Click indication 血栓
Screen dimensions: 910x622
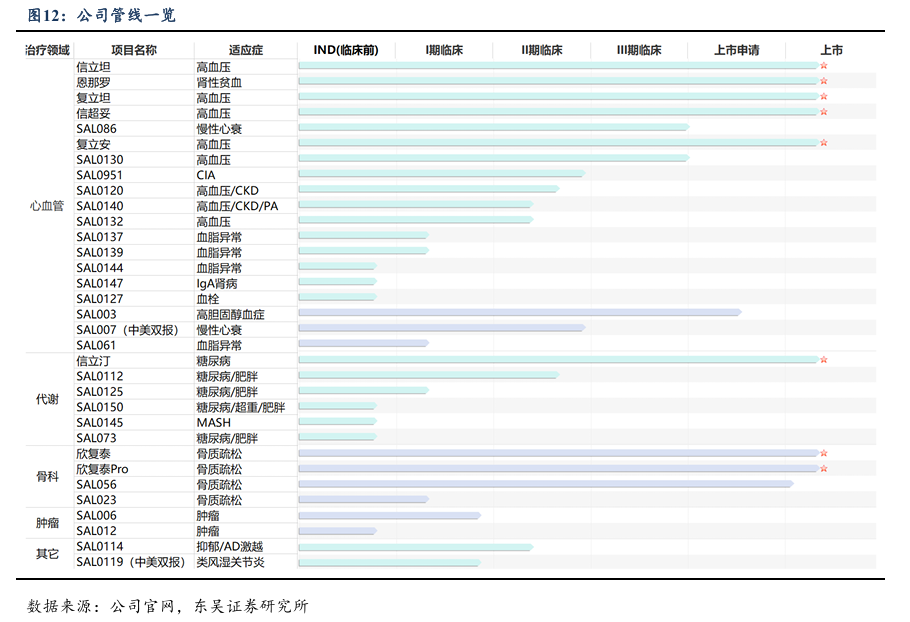pos(208,299)
